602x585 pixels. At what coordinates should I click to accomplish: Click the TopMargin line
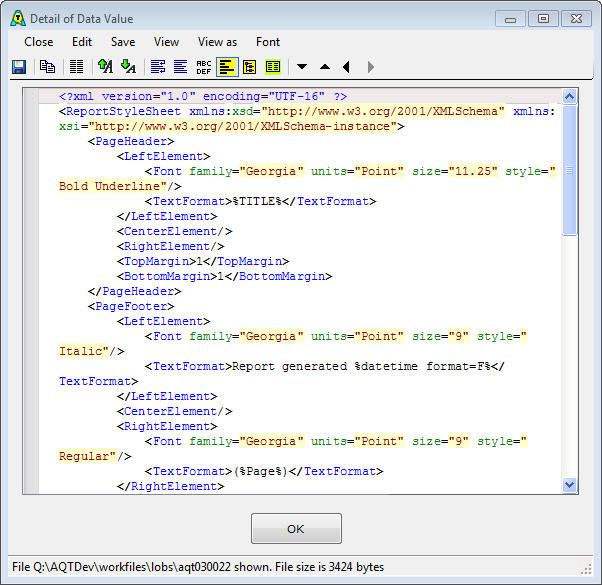tap(203, 261)
